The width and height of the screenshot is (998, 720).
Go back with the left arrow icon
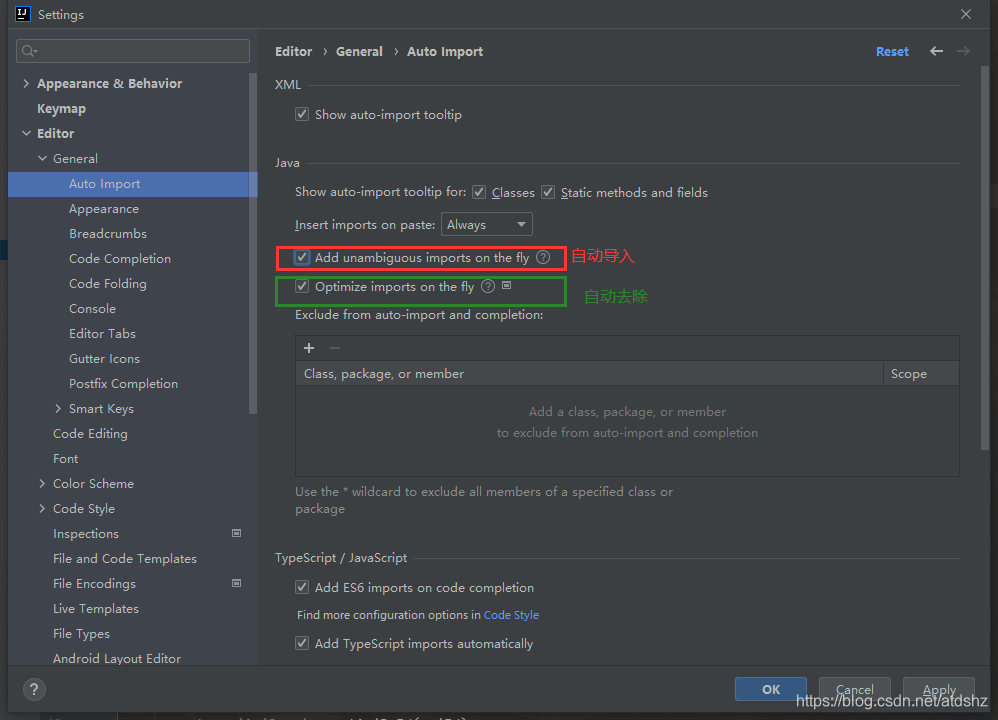[x=936, y=51]
